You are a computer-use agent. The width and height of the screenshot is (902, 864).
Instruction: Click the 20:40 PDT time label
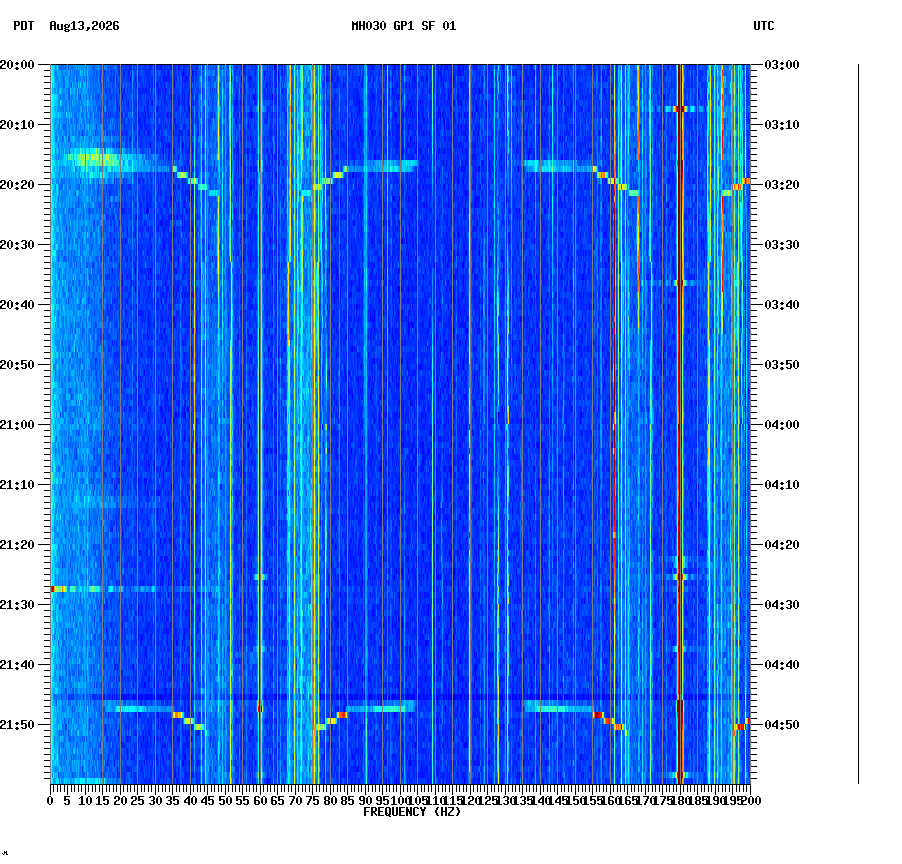(x=17, y=305)
